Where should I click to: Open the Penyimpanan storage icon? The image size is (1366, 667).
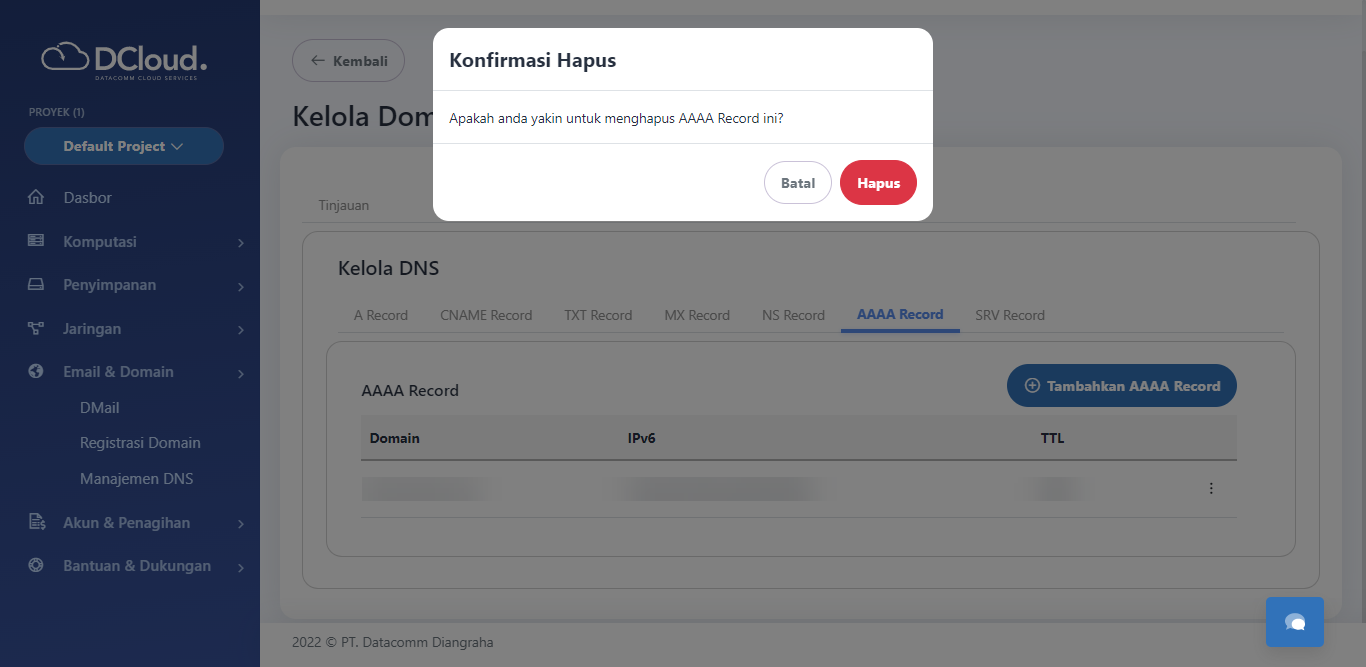[x=37, y=284]
